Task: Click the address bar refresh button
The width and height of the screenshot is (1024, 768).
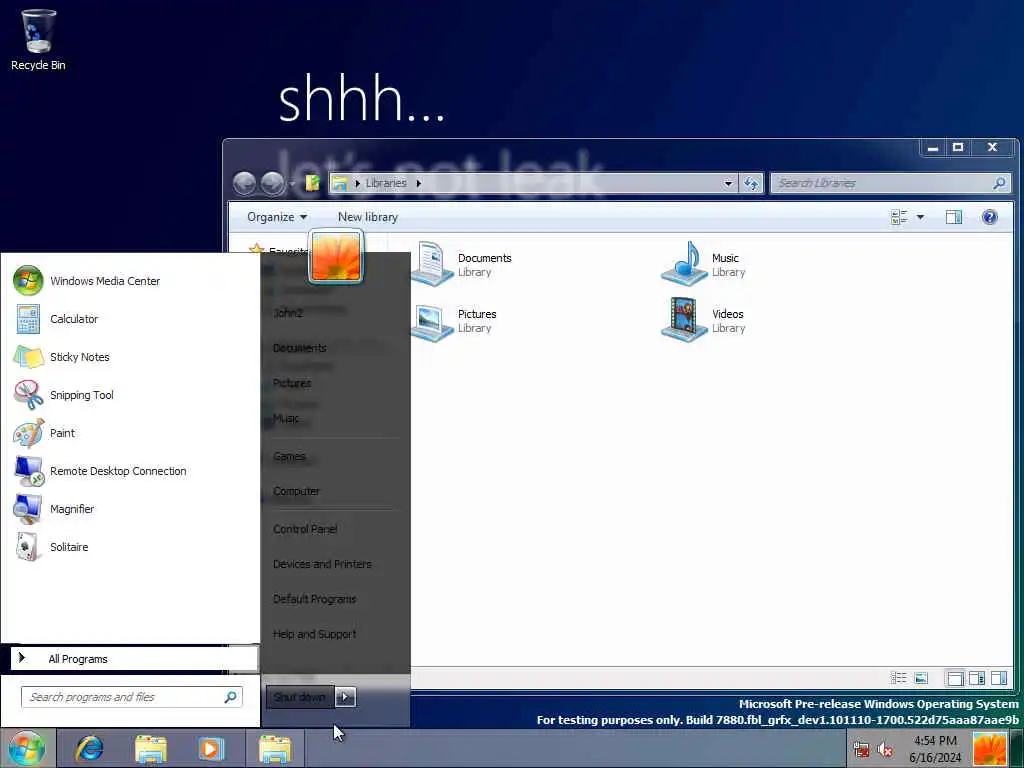Action: click(x=751, y=184)
